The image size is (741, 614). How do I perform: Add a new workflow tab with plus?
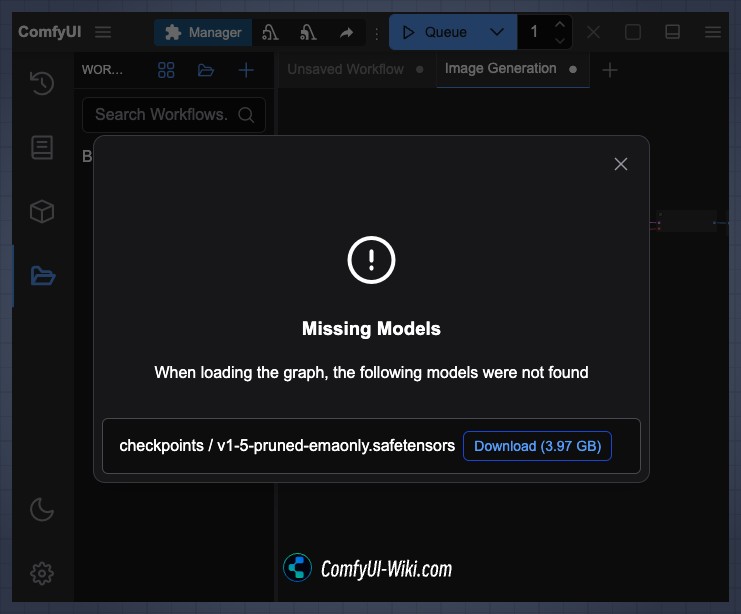click(x=610, y=70)
